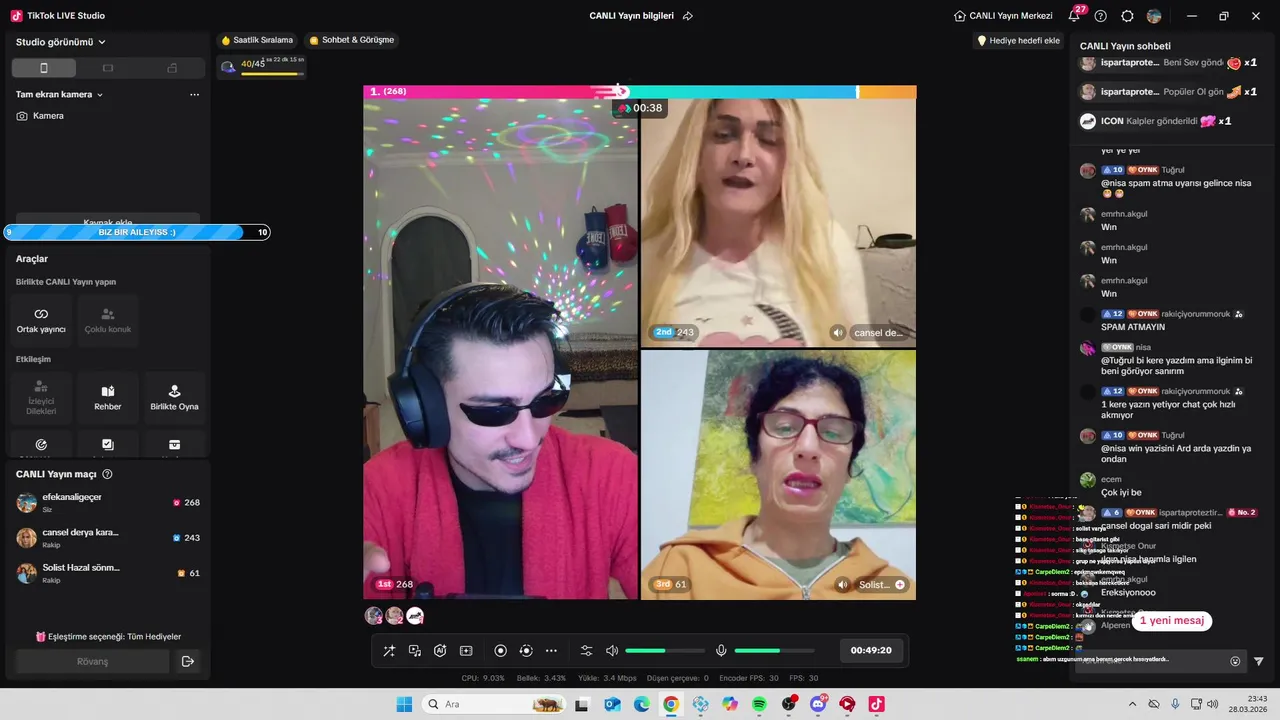Open the notifications bell
Image resolution: width=1280 pixels, height=720 pixels.
(1074, 16)
